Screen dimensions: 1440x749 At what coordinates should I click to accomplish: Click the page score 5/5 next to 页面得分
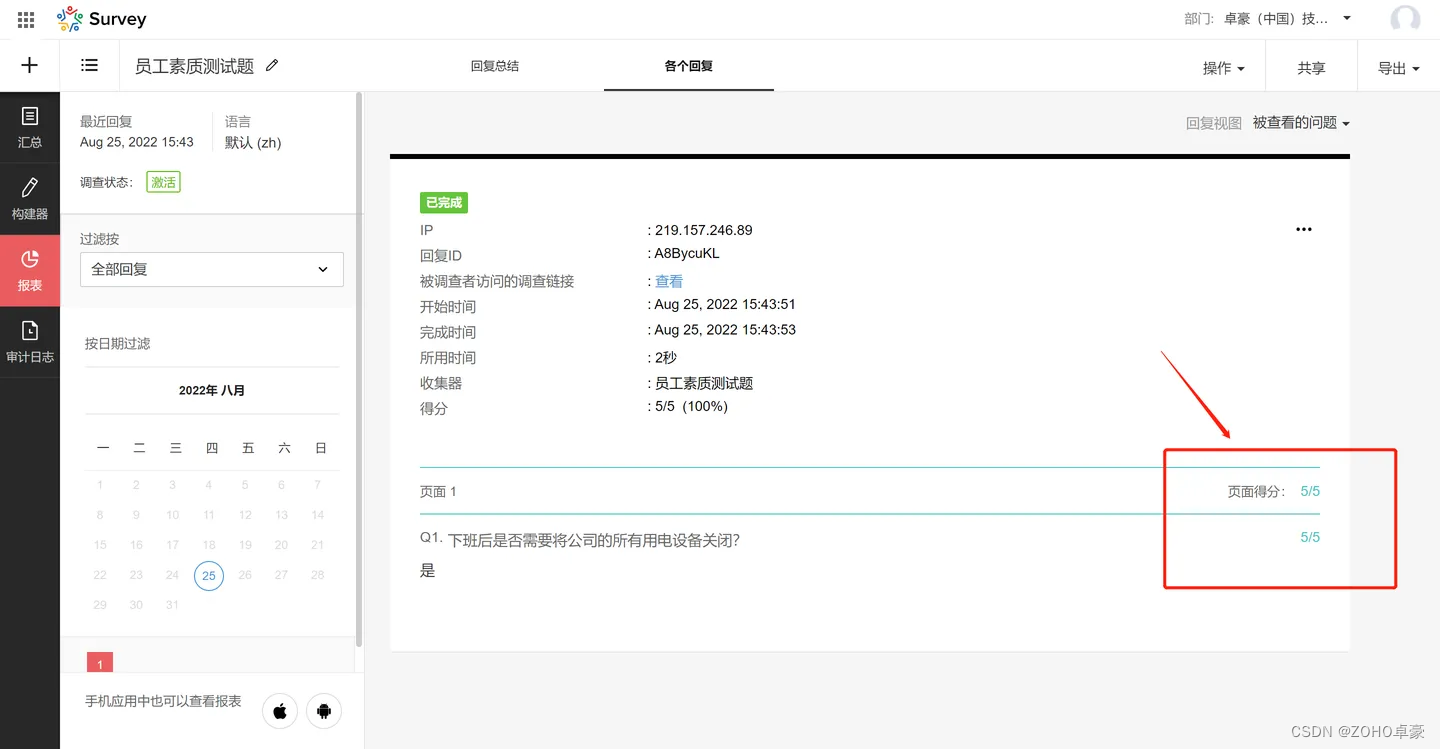tap(1310, 492)
